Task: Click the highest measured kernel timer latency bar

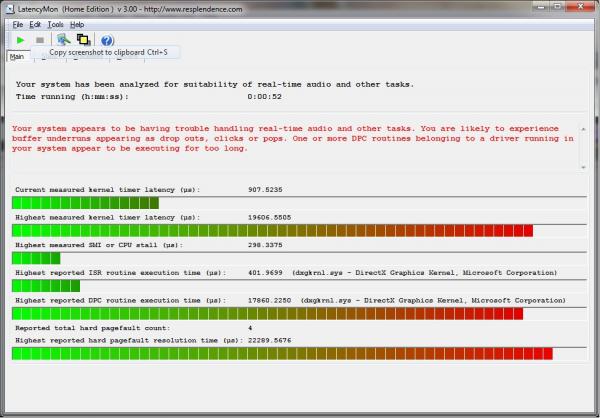Action: pyautogui.click(x=272, y=231)
